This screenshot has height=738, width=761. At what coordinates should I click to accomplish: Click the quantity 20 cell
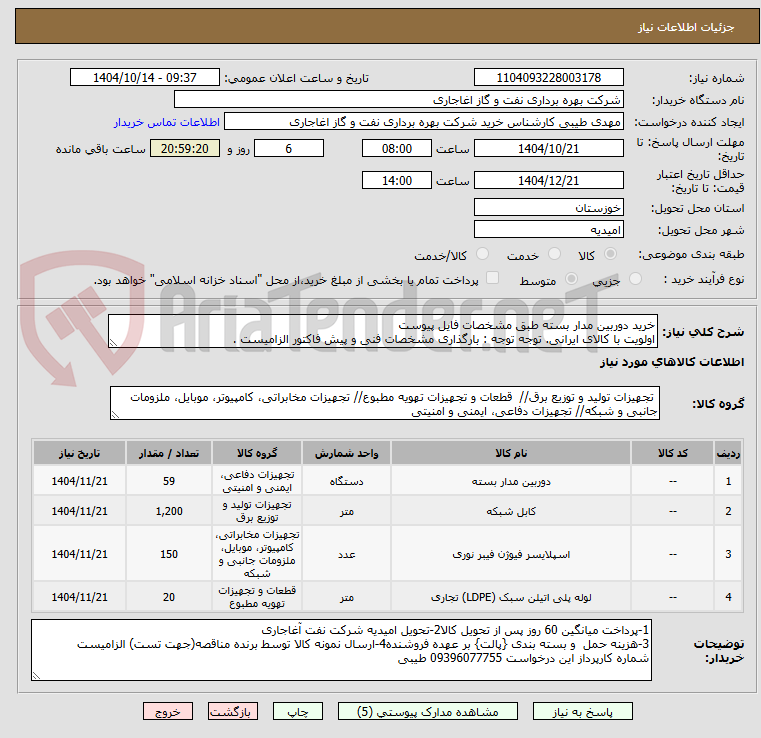(x=168, y=597)
